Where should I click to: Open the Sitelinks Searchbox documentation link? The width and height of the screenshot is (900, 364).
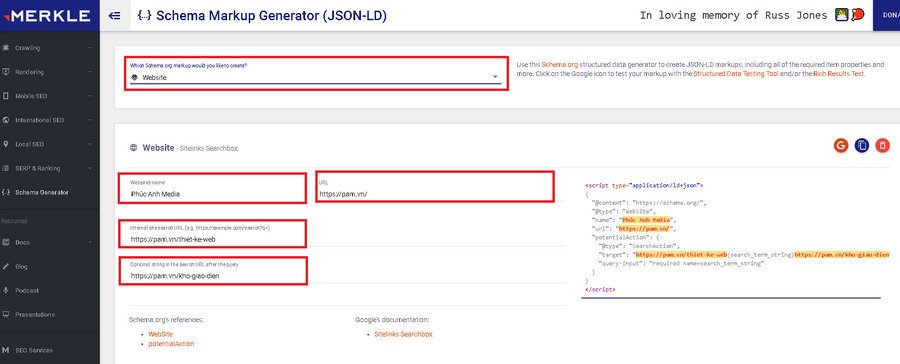[x=403, y=334]
